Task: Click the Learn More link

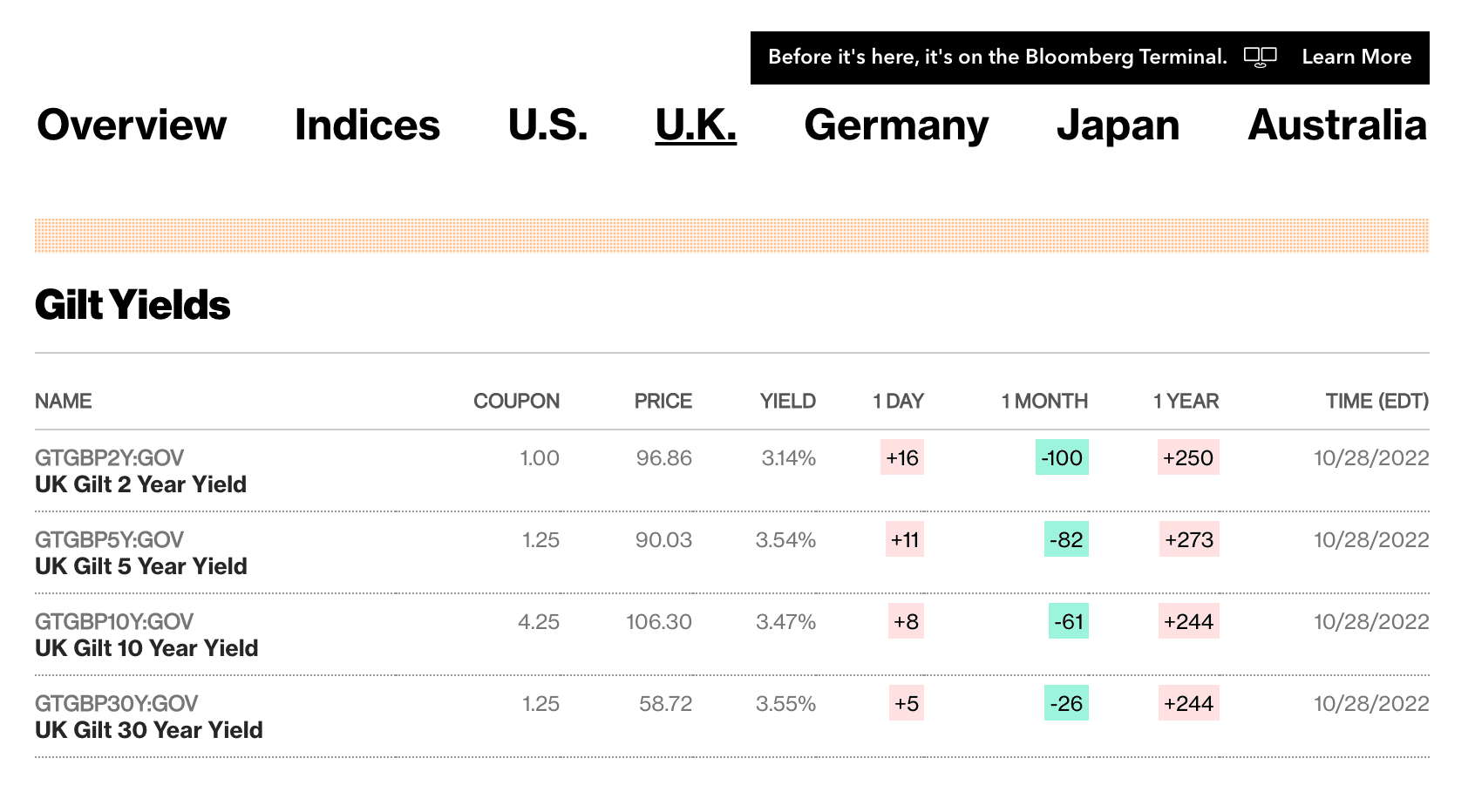Action: pos(1356,57)
